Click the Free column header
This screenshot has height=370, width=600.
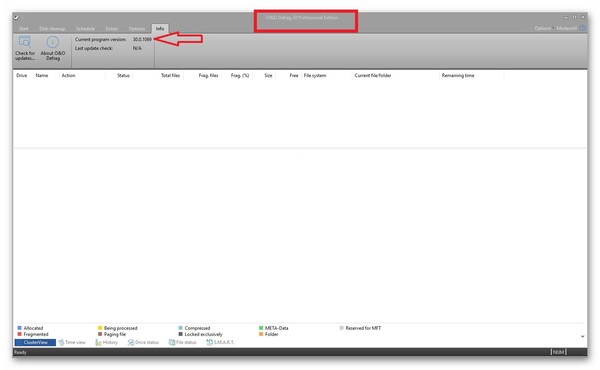coord(293,75)
